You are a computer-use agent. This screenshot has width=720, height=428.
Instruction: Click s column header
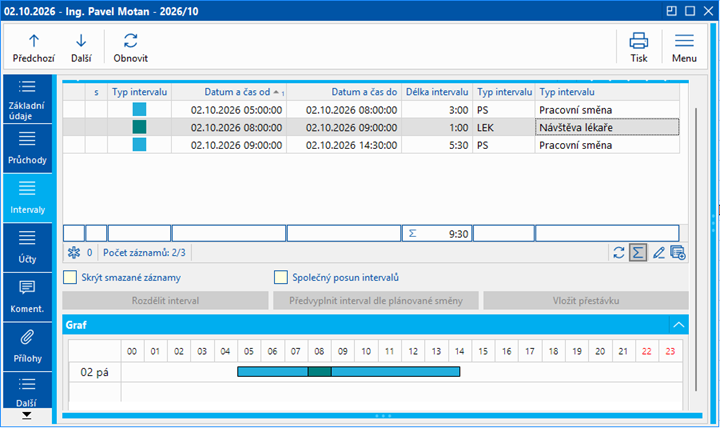tap(96, 92)
